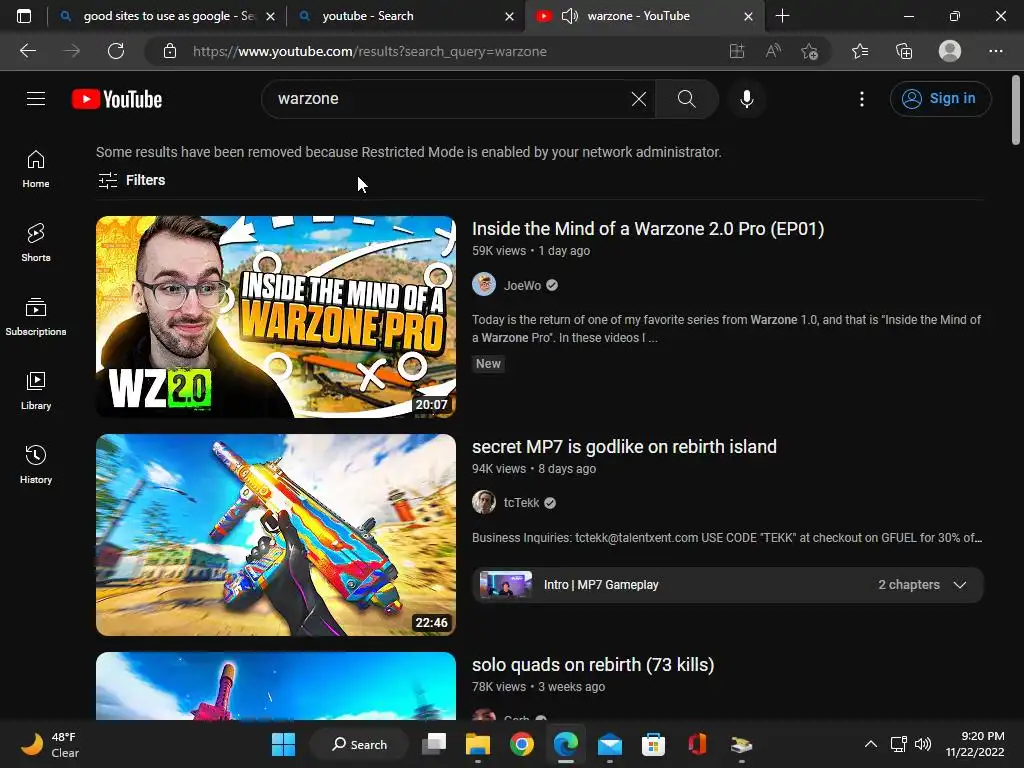The width and height of the screenshot is (1024, 768).
Task: Click browser back arrow
Action: (x=28, y=51)
